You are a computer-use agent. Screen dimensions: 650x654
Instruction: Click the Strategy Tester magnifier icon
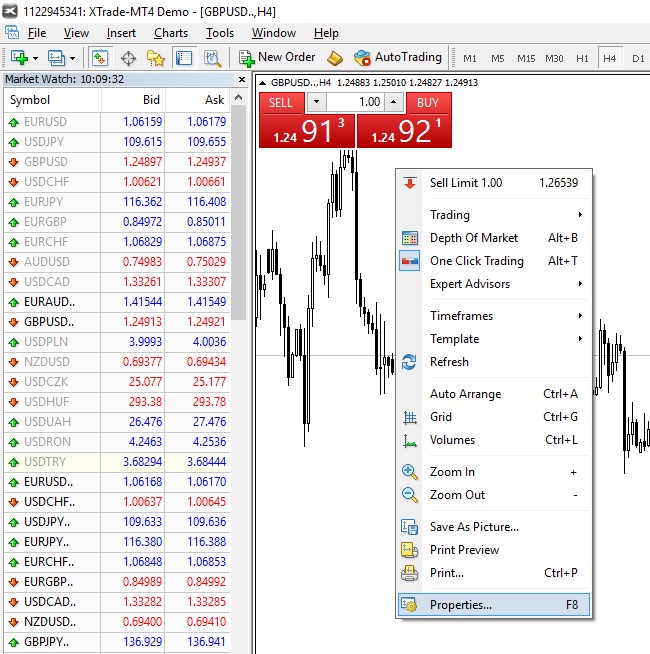click(x=212, y=58)
